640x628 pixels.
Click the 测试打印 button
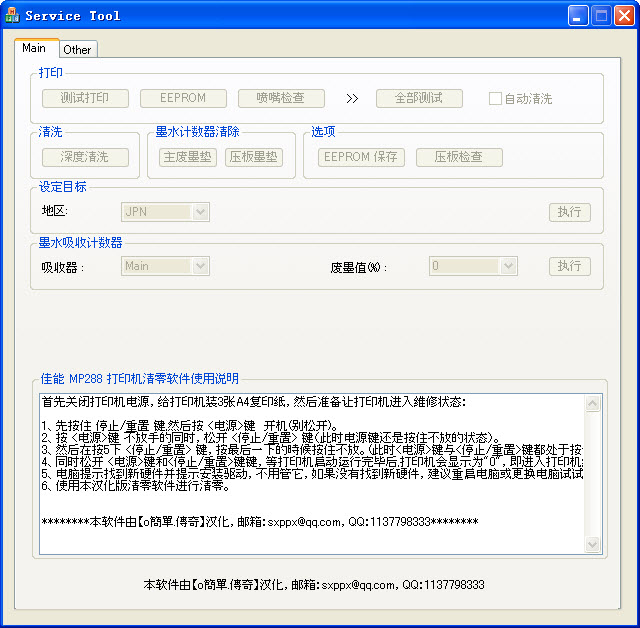(x=85, y=98)
